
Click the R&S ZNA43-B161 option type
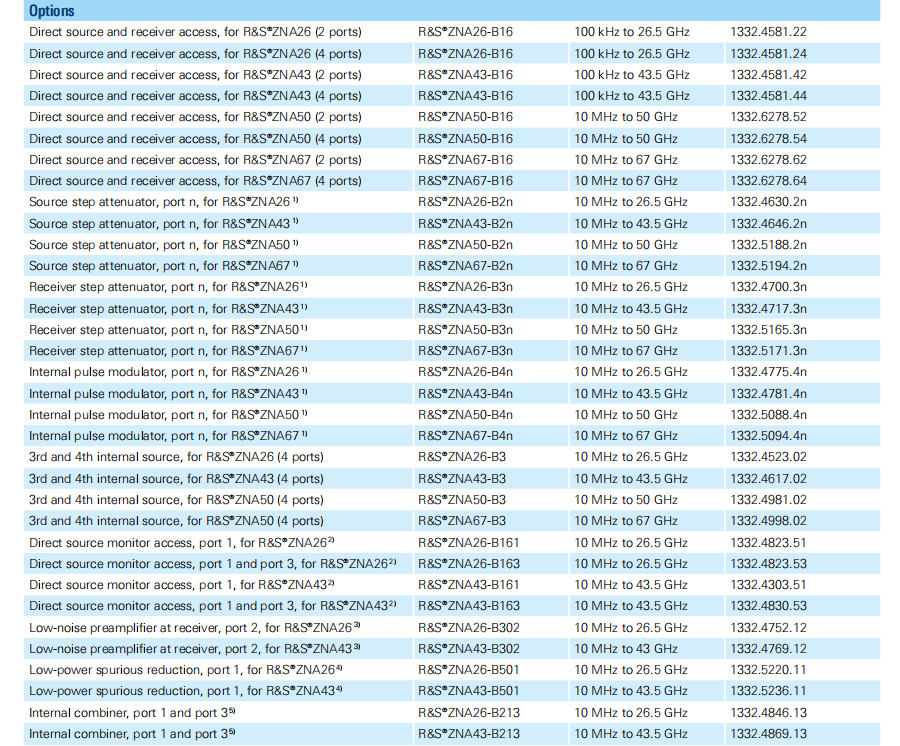468,585
